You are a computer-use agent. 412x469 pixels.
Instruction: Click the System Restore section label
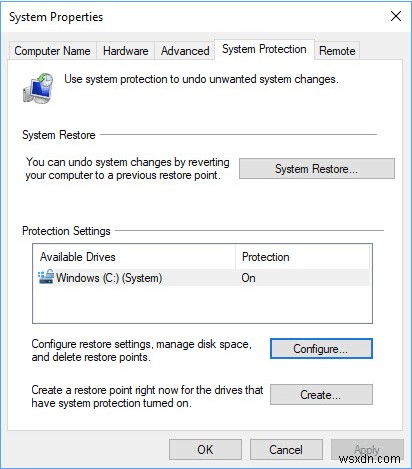point(59,135)
